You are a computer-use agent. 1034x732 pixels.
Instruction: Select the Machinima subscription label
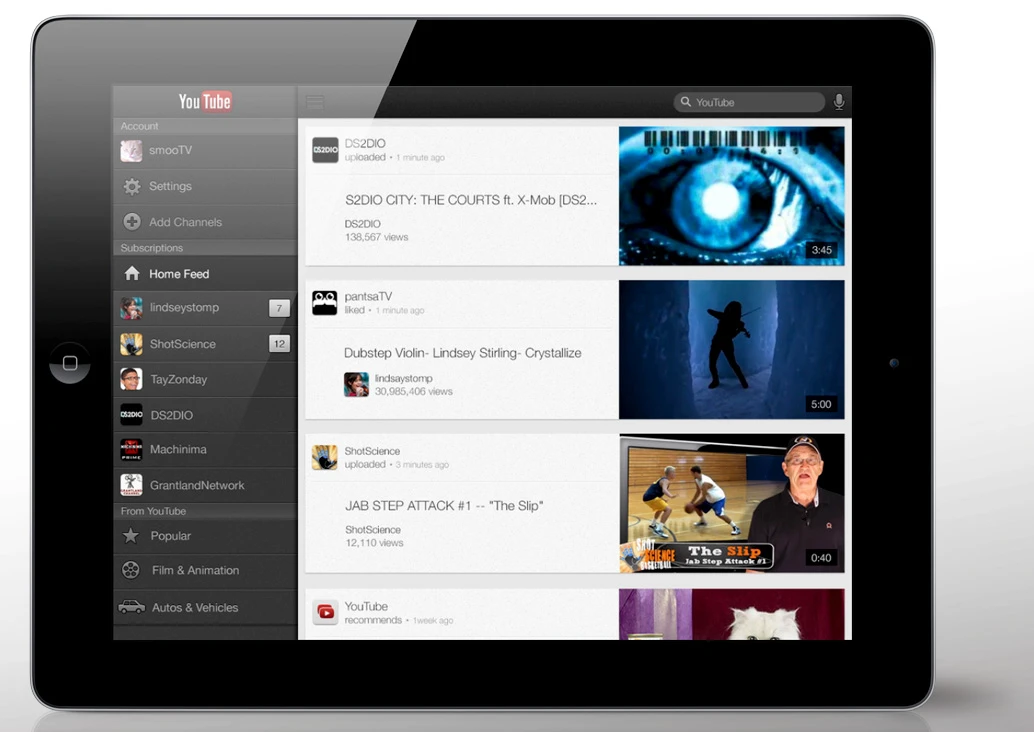(178, 449)
